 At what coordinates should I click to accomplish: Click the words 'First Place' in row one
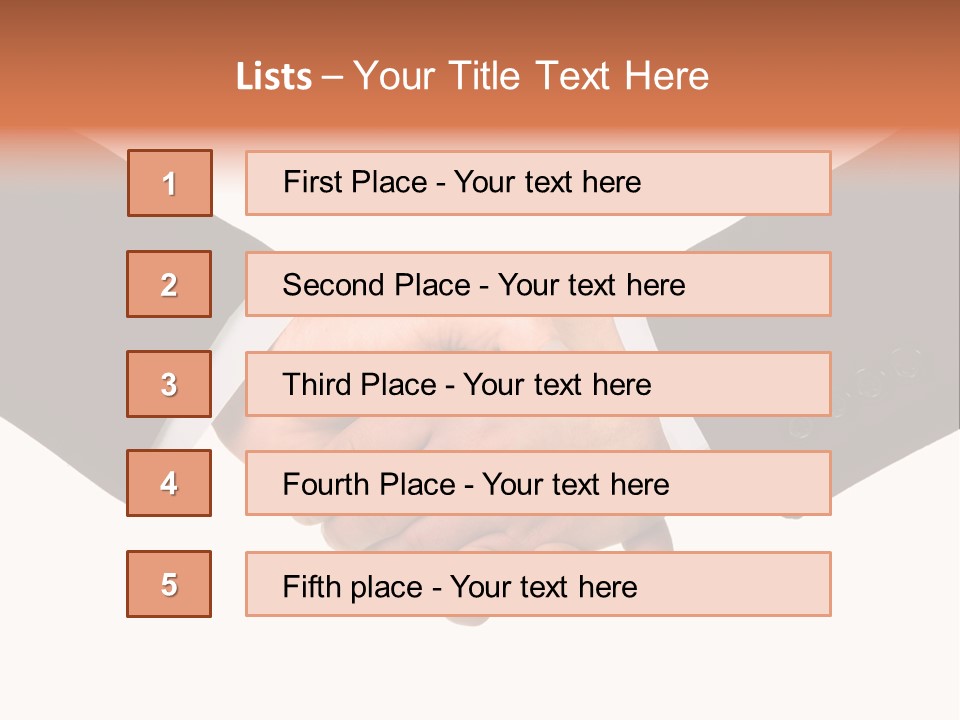pyautogui.click(x=355, y=182)
